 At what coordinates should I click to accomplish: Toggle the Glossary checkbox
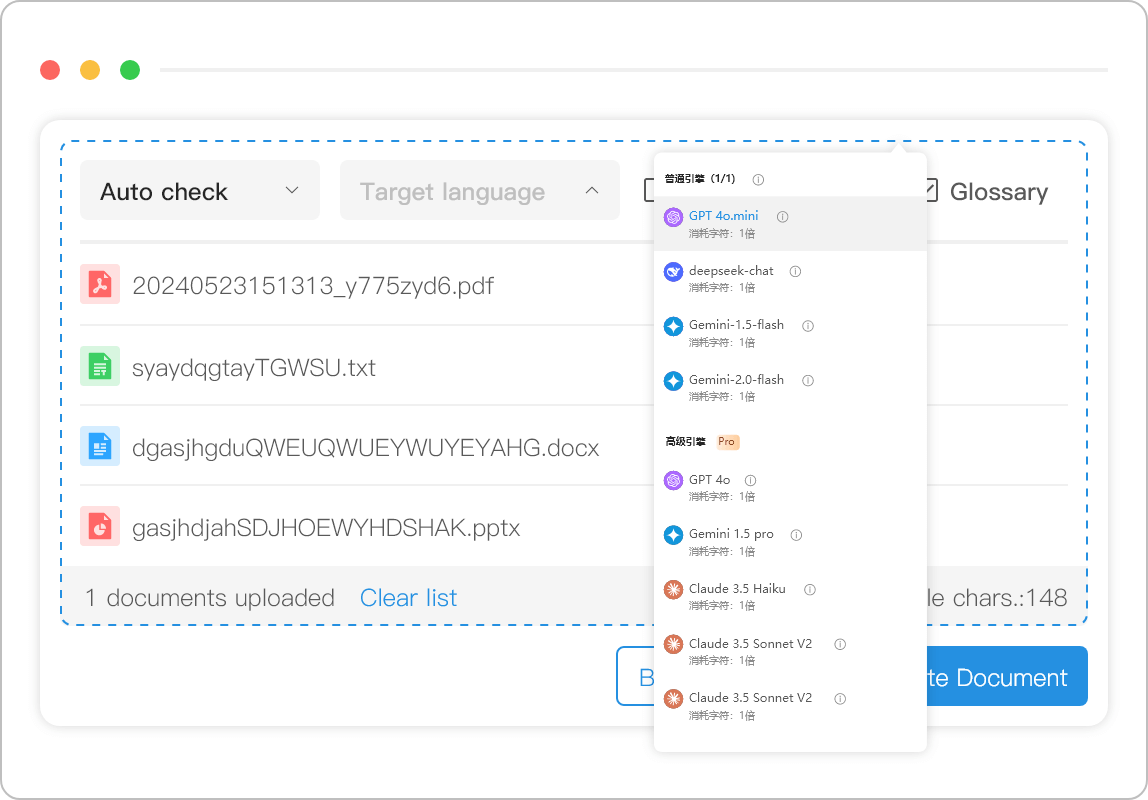931,190
